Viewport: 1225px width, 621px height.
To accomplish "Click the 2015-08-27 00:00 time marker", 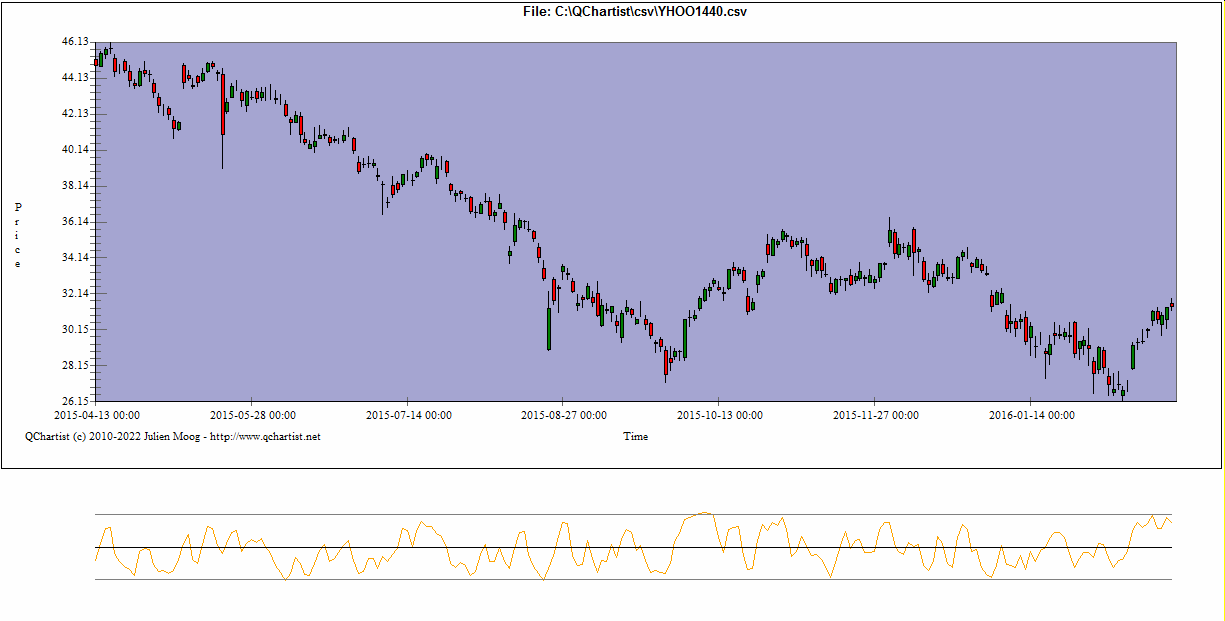I will point(564,415).
